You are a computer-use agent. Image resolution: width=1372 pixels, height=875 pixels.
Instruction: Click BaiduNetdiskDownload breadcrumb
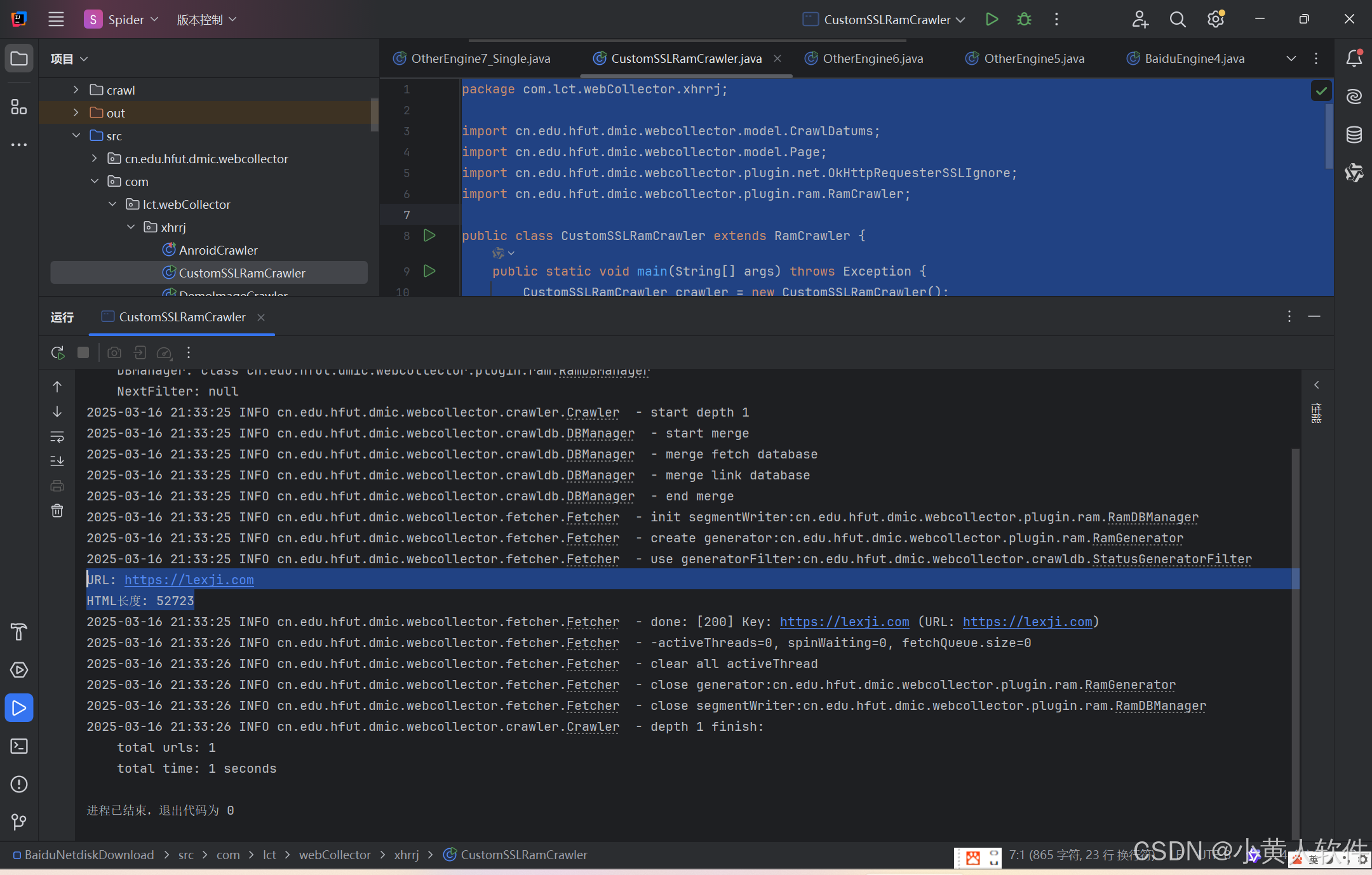tap(83, 855)
